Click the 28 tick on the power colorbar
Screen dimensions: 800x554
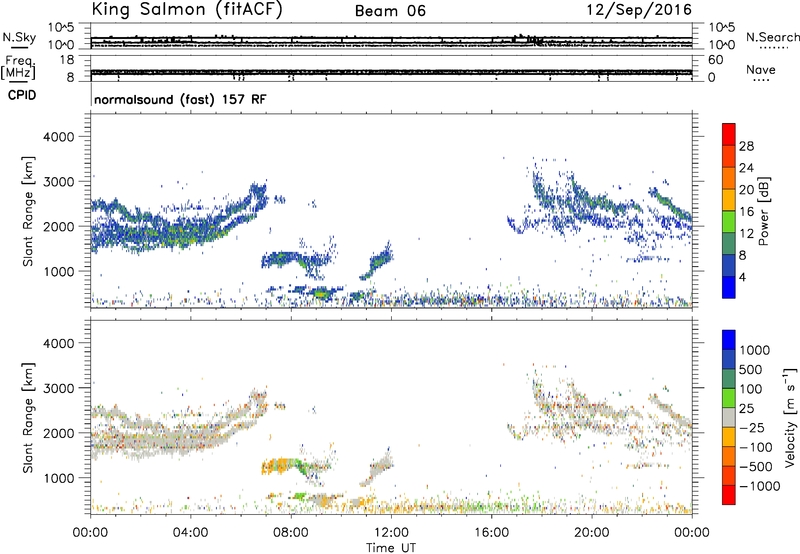pos(746,146)
